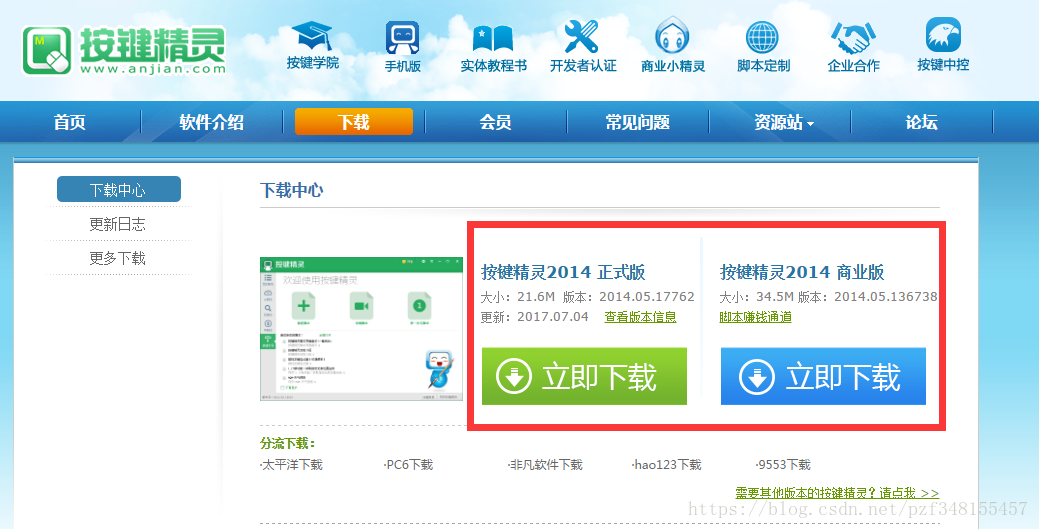
Task: Click 按键精灵2014 商业版 title text
Action: pyautogui.click(x=802, y=272)
